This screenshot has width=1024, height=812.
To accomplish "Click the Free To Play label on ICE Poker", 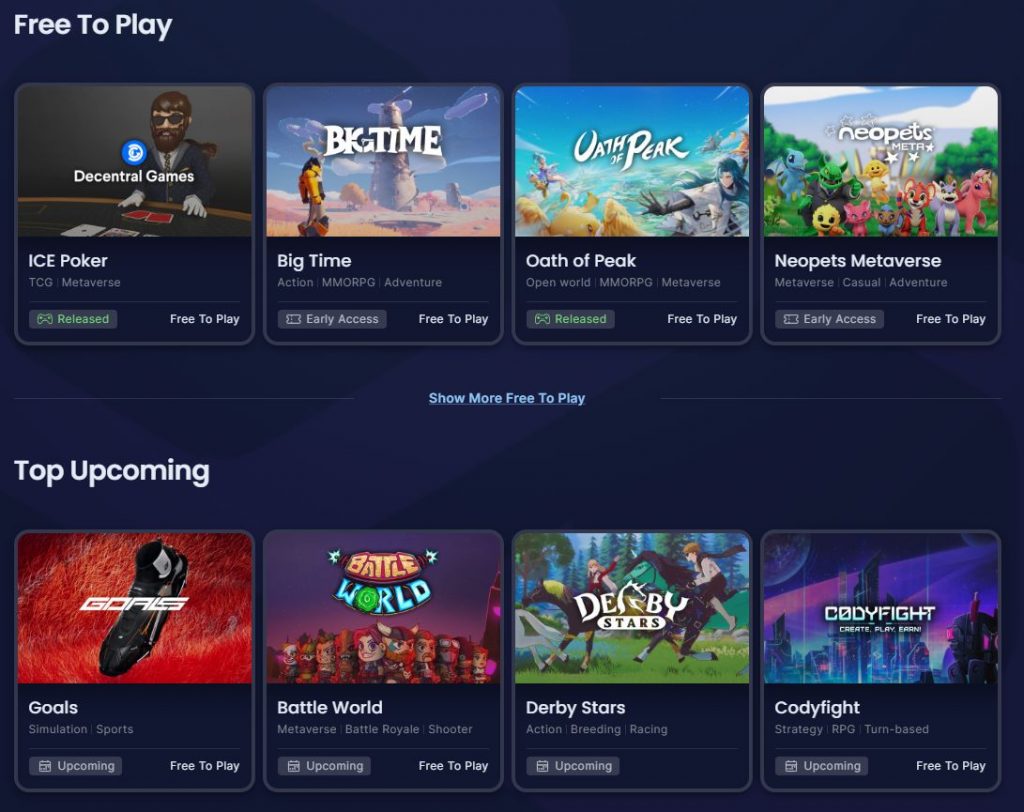I will click(204, 319).
